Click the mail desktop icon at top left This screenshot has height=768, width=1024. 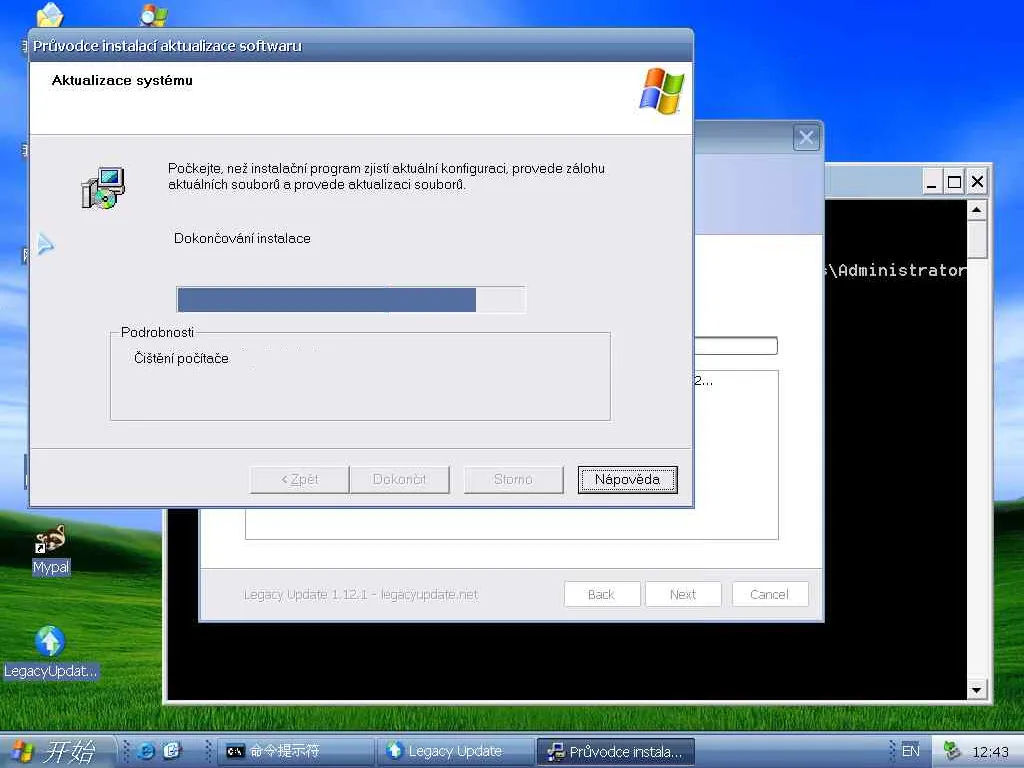tap(50, 14)
